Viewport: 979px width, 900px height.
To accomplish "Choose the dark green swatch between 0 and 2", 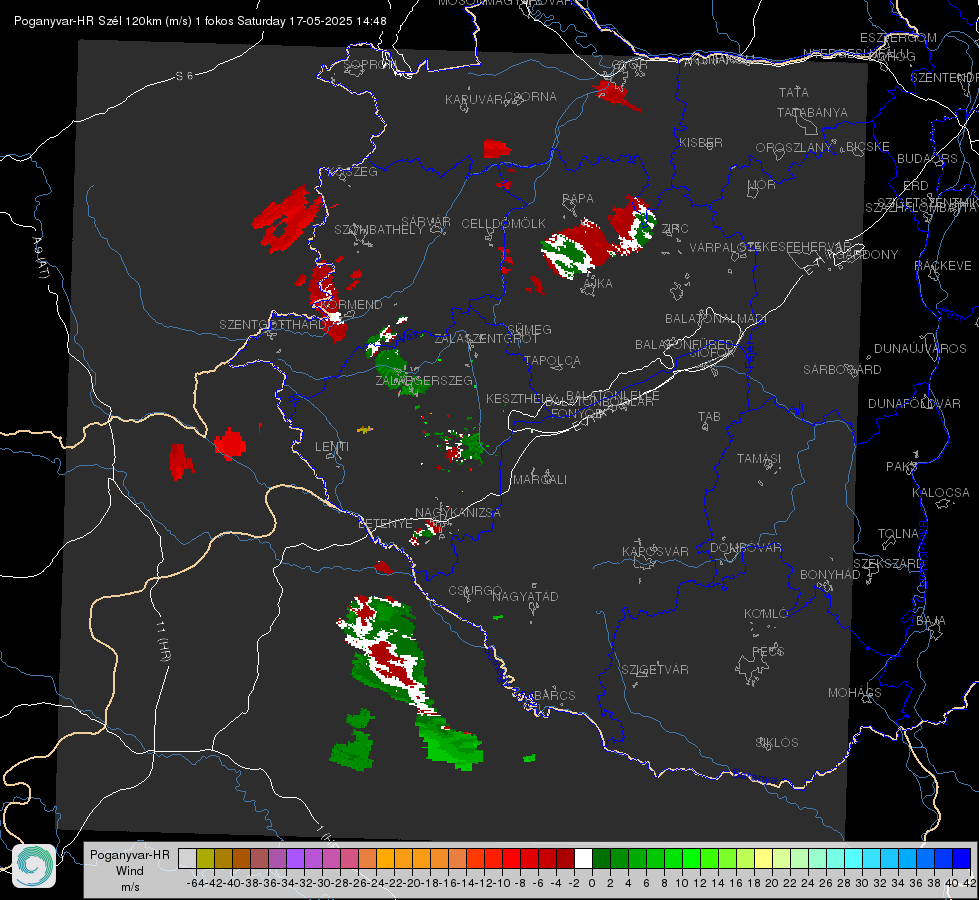I will (601, 859).
